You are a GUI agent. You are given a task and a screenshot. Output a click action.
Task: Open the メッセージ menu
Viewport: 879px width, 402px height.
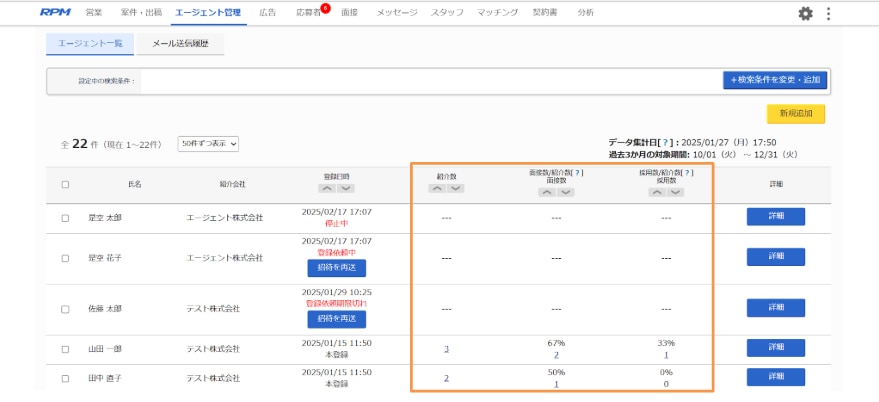coord(397,12)
